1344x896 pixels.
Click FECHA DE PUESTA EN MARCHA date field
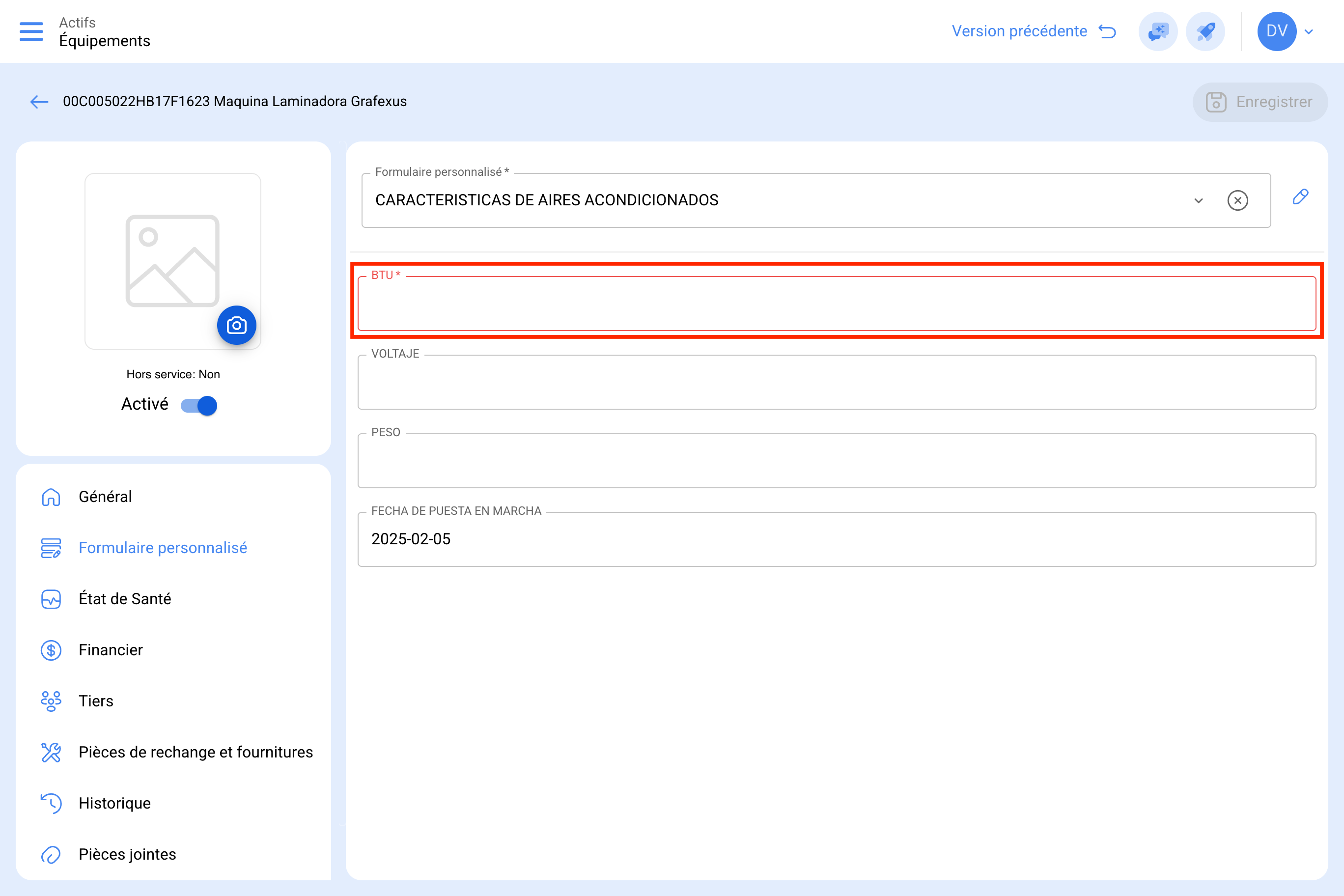point(837,539)
